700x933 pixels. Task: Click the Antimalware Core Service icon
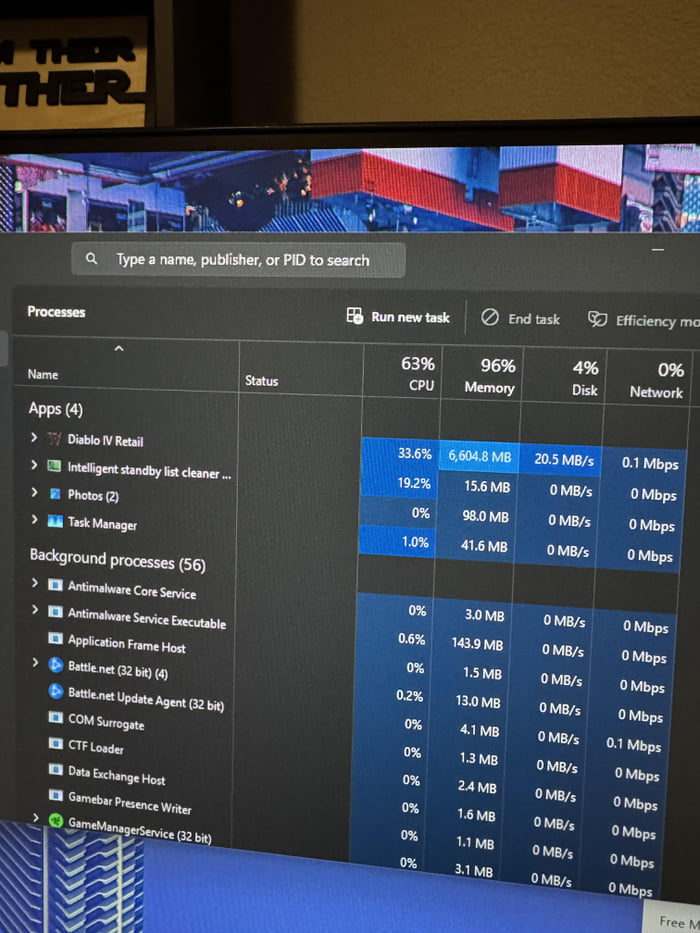click(x=56, y=585)
